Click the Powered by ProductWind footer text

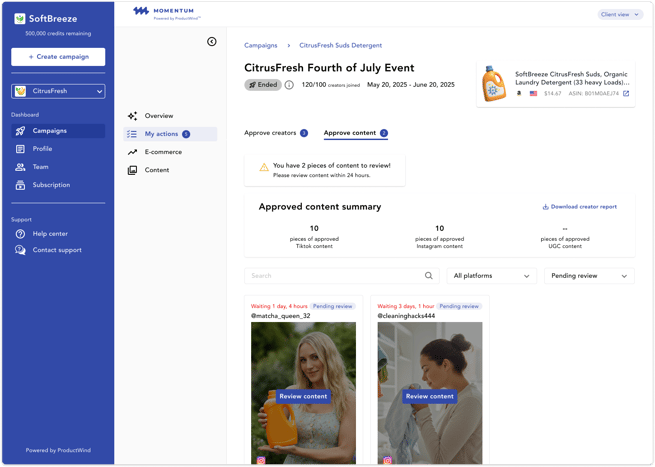coord(58,450)
